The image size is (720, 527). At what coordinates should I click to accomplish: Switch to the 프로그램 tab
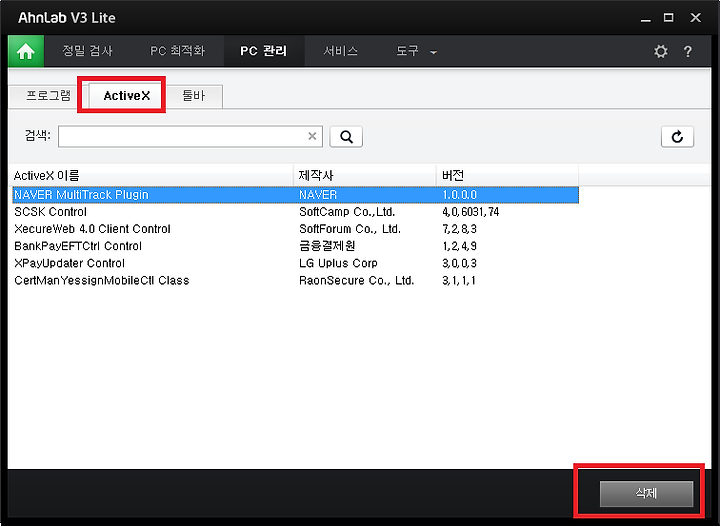(x=48, y=96)
